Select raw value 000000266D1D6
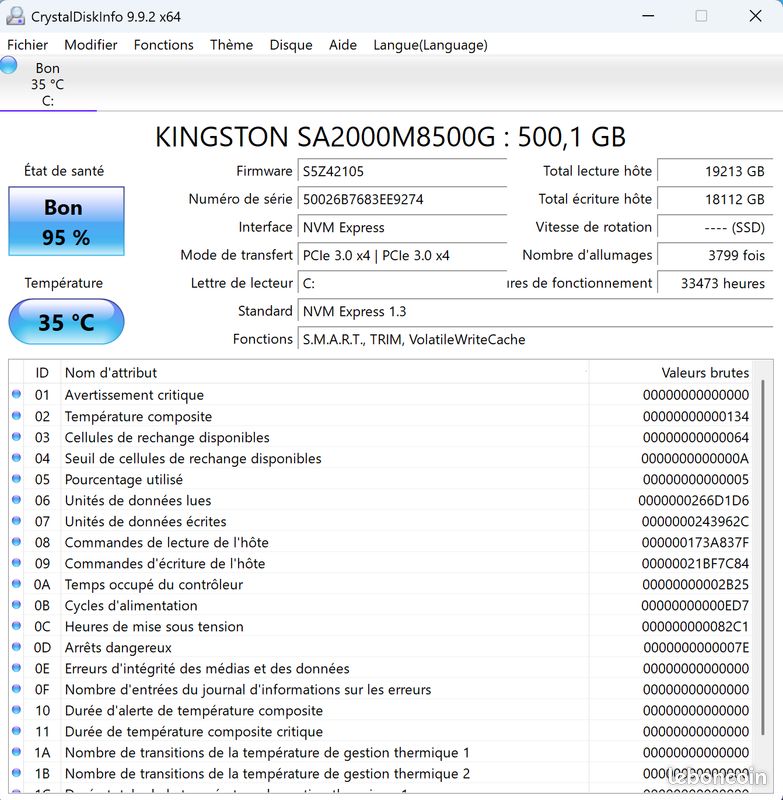The image size is (783, 800). coord(694,501)
